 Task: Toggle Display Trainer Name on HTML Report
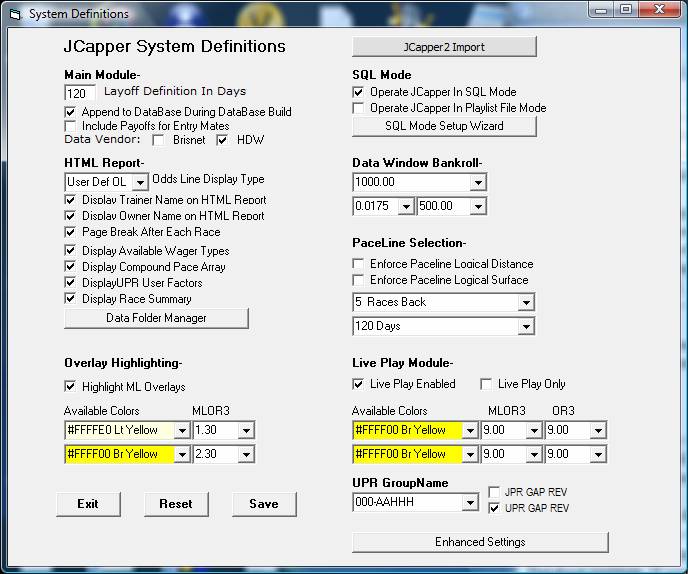pyautogui.click(x=70, y=200)
